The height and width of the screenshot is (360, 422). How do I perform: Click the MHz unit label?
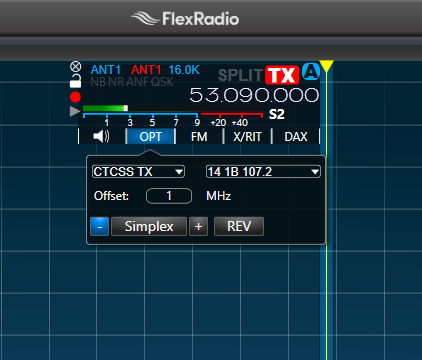(219, 196)
